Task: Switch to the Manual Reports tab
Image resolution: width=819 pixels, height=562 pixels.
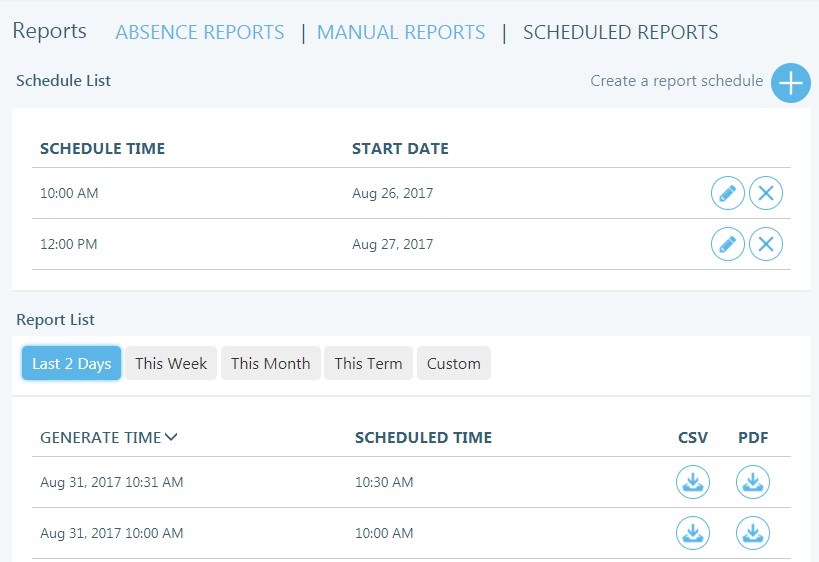Action: tap(401, 32)
